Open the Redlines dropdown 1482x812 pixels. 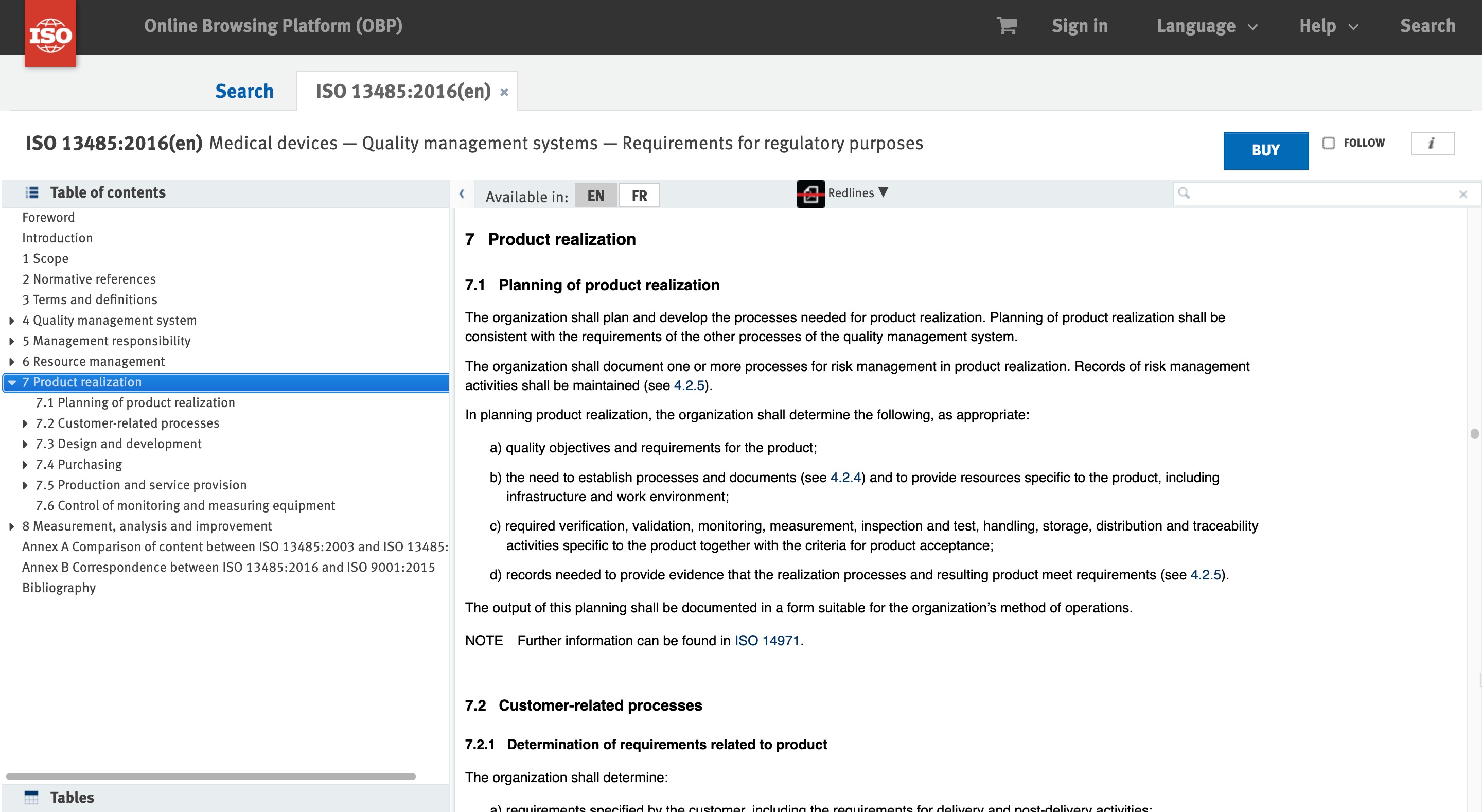click(x=858, y=193)
